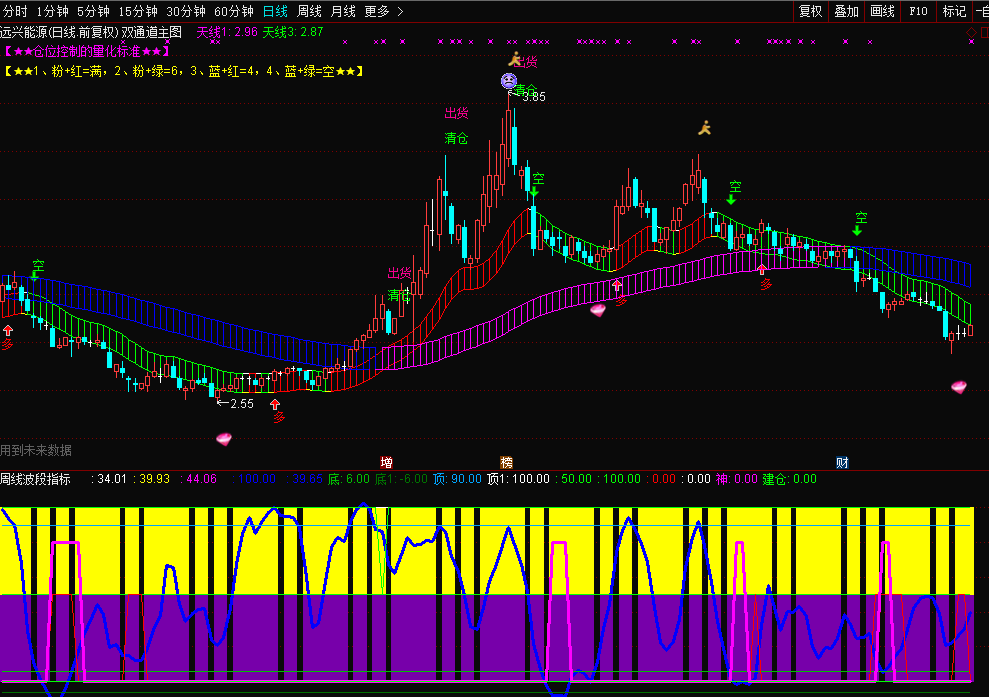989x697 pixels.
Task: Click the 增 event marker on the timeline
Action: point(387,463)
